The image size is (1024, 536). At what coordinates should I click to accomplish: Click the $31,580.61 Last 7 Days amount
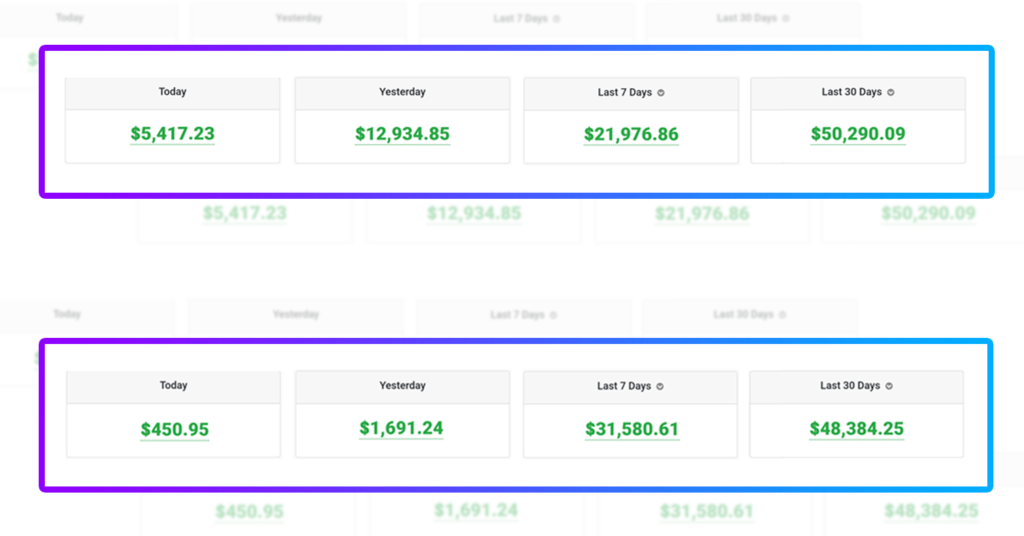coord(631,430)
